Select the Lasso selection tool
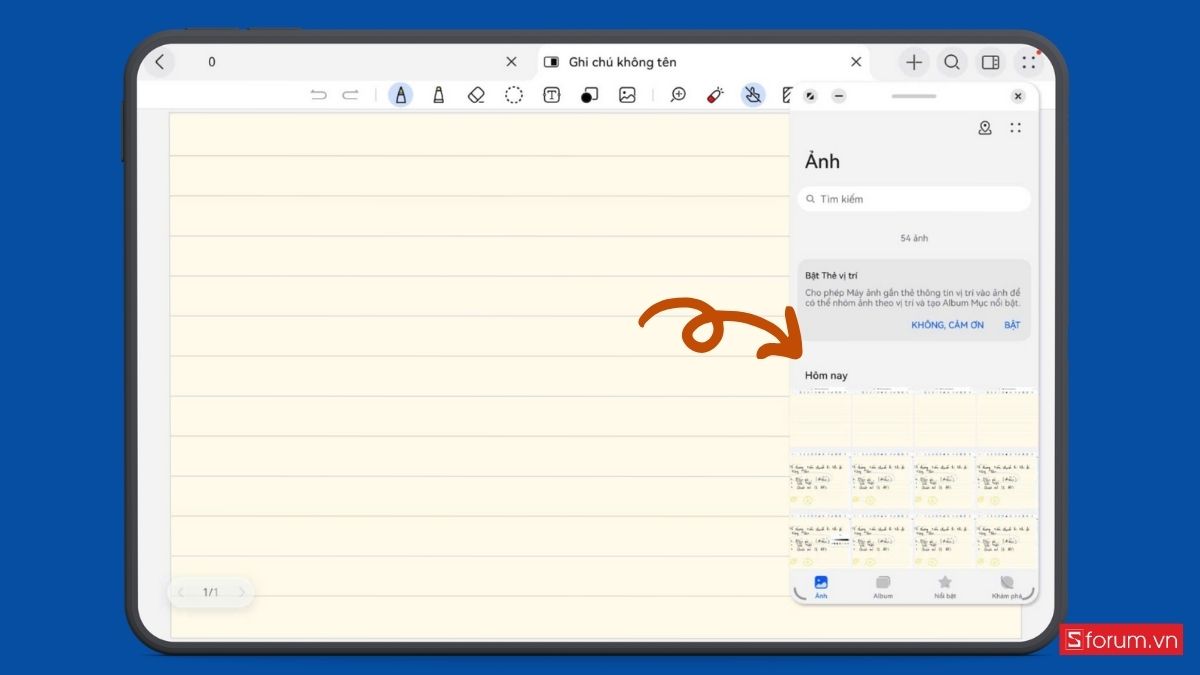 [x=514, y=95]
